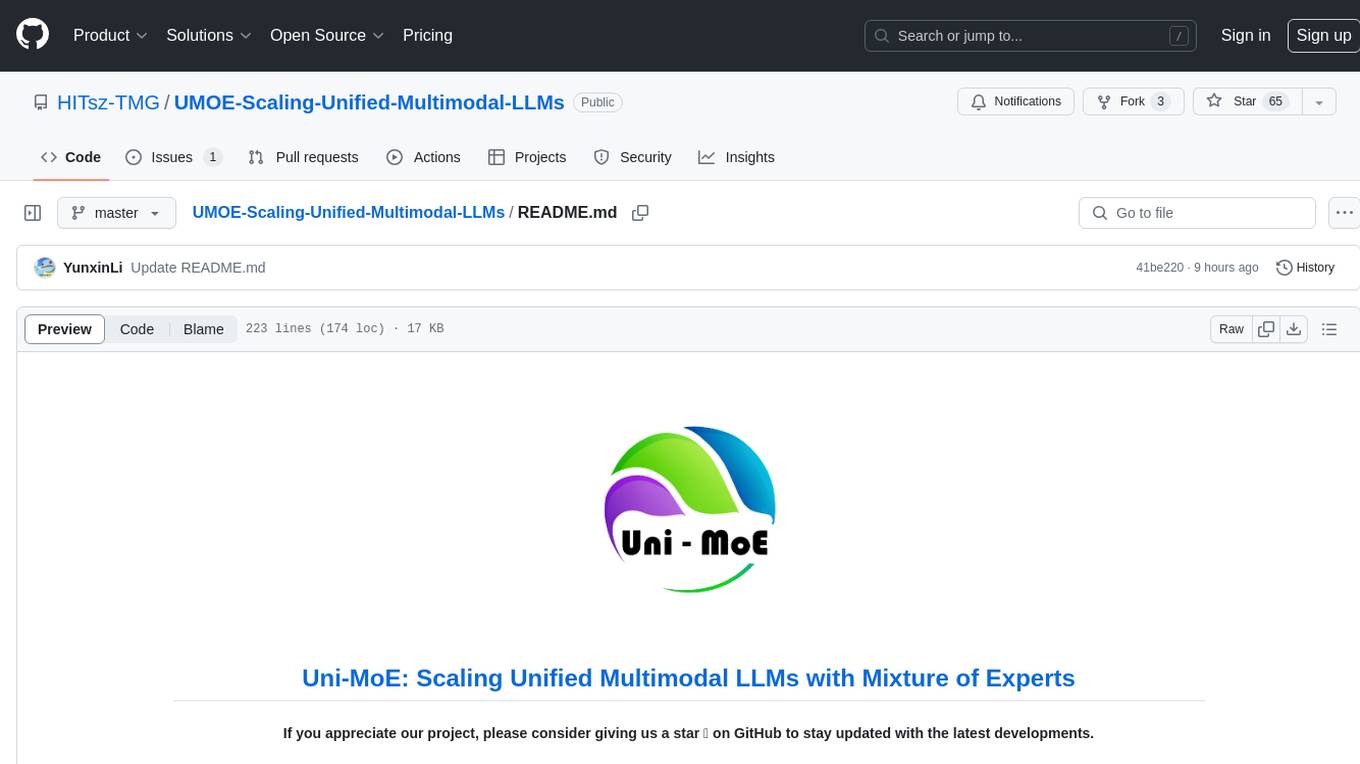Switch to the Insights tab
Viewport: 1360px width, 764px height.
tap(736, 157)
